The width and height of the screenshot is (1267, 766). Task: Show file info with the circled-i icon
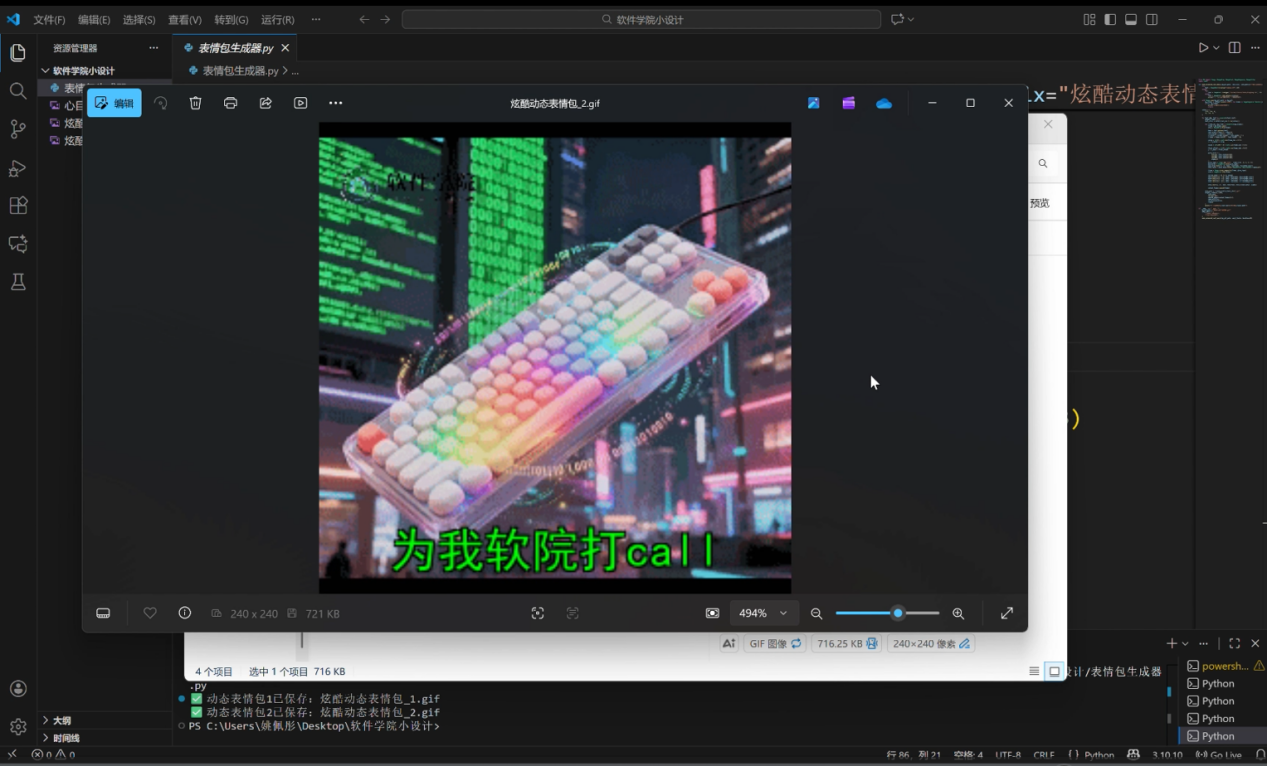185,613
